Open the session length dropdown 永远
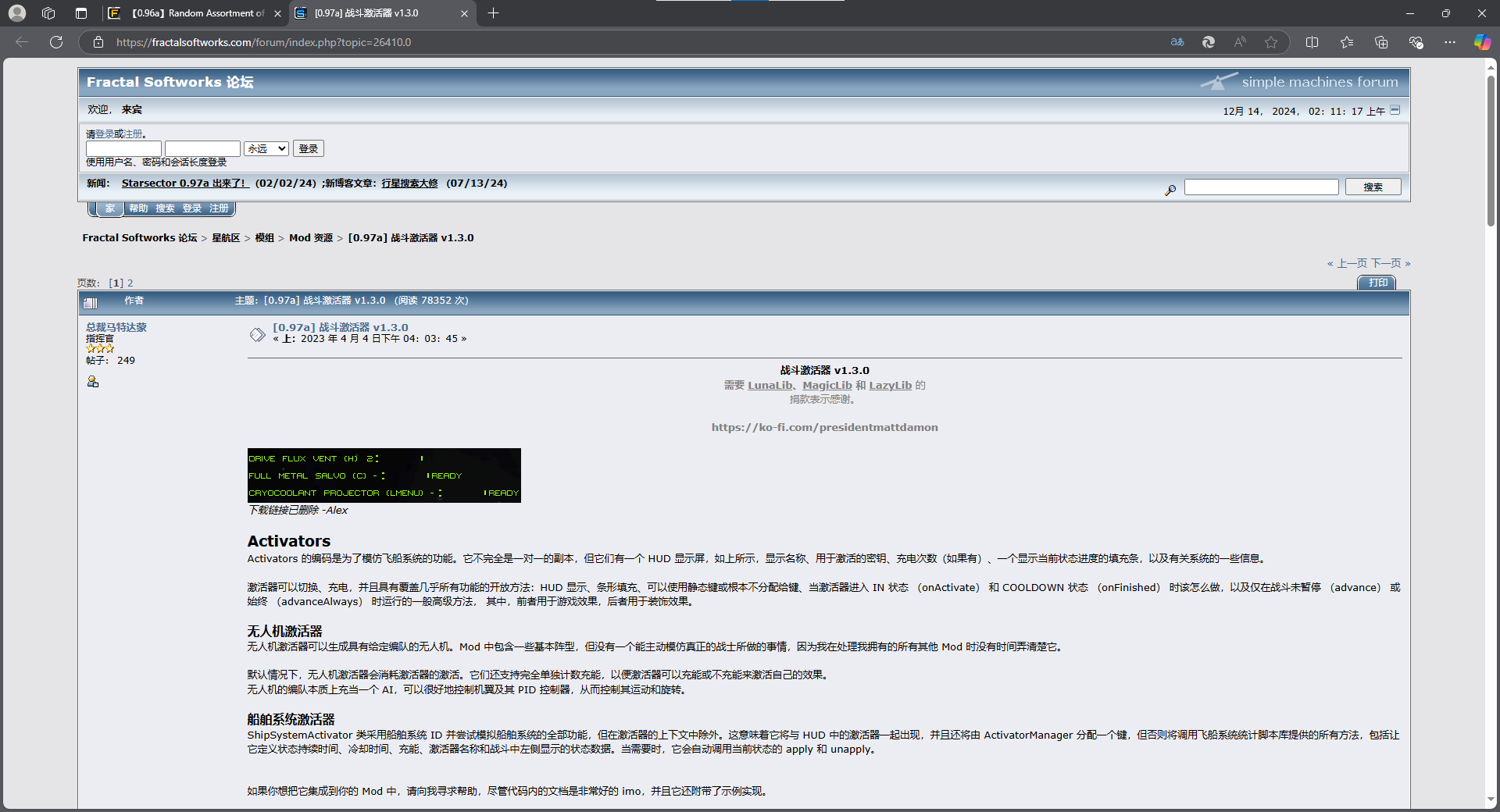The height and width of the screenshot is (812, 1500). [266, 148]
